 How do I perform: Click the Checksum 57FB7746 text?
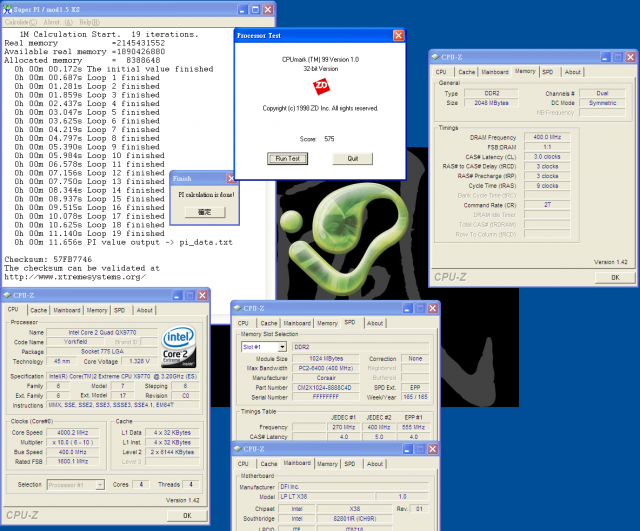tap(48, 260)
